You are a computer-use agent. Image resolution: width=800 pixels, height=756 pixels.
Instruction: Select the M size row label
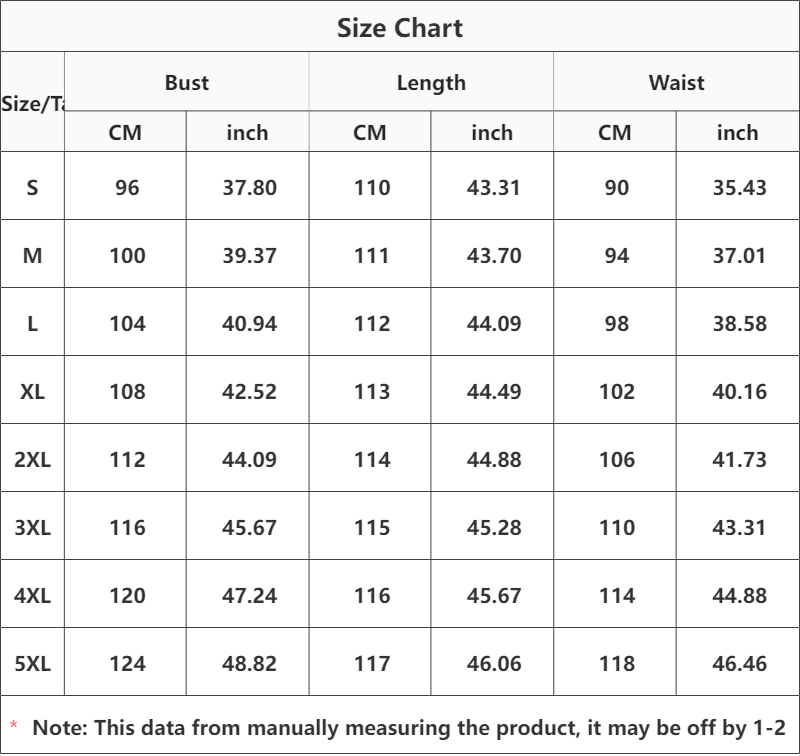[x=32, y=256]
